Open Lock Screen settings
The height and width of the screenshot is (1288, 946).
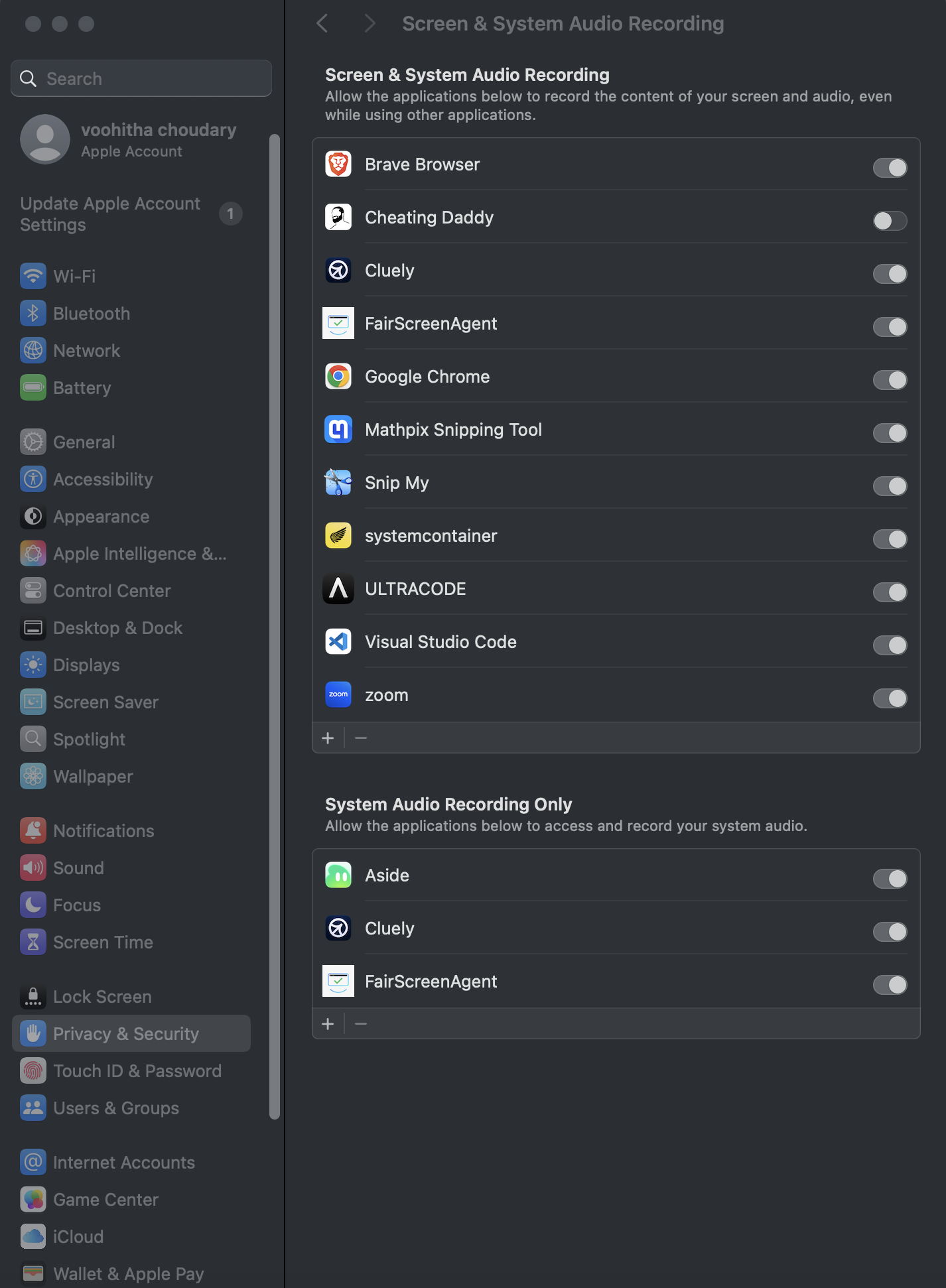click(131, 996)
